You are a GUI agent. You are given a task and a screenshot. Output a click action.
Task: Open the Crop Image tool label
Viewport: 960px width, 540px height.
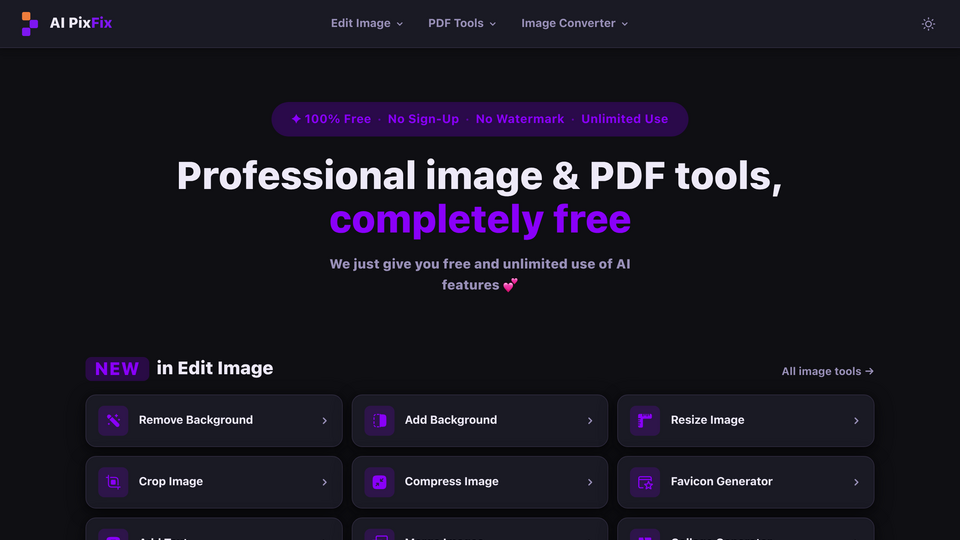tap(171, 481)
